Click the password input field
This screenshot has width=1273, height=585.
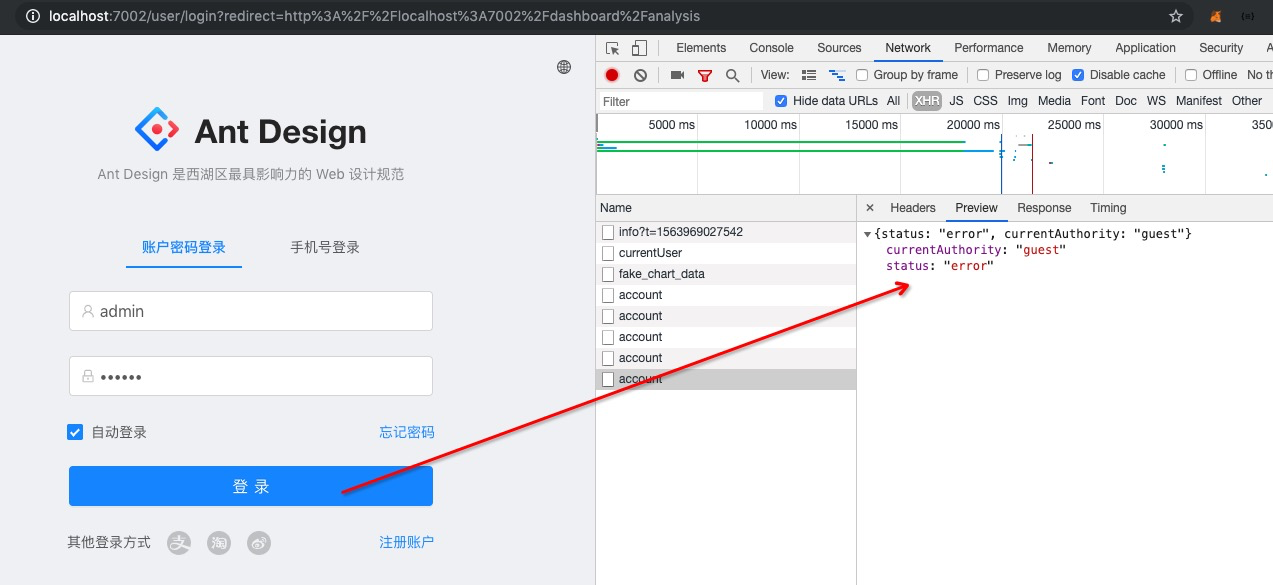pyautogui.click(x=251, y=376)
